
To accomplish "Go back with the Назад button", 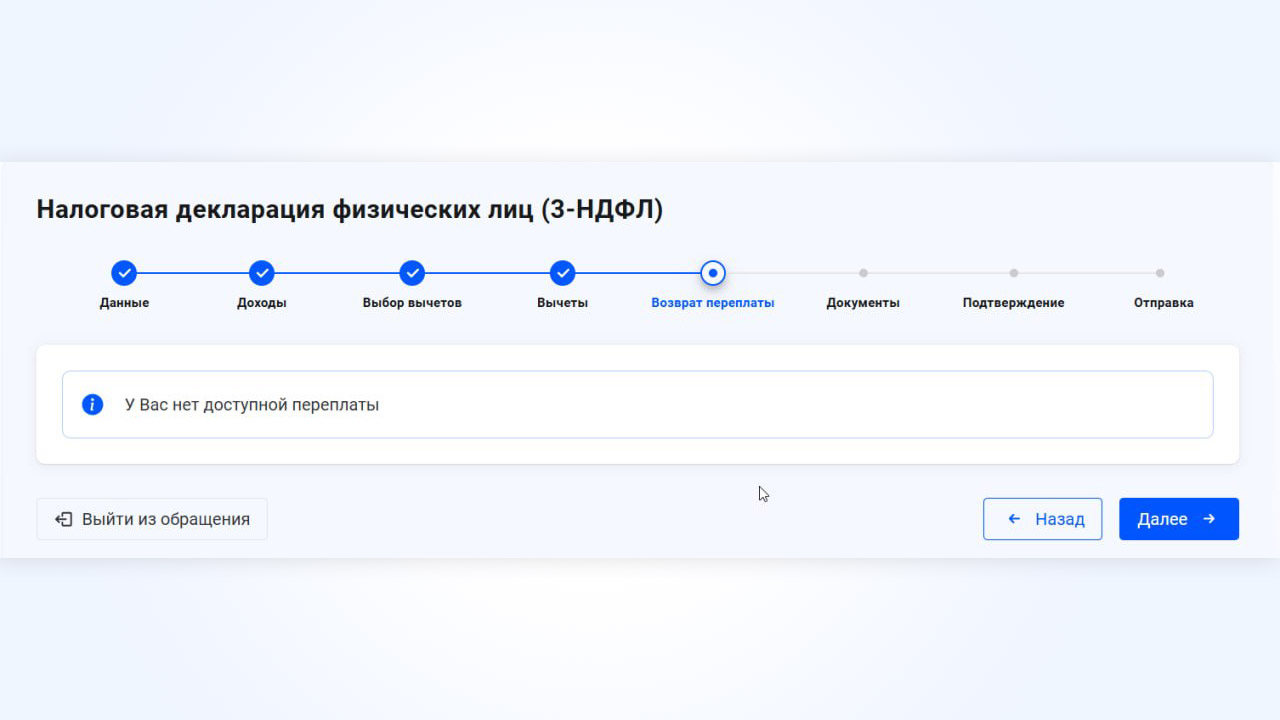I will [1042, 519].
